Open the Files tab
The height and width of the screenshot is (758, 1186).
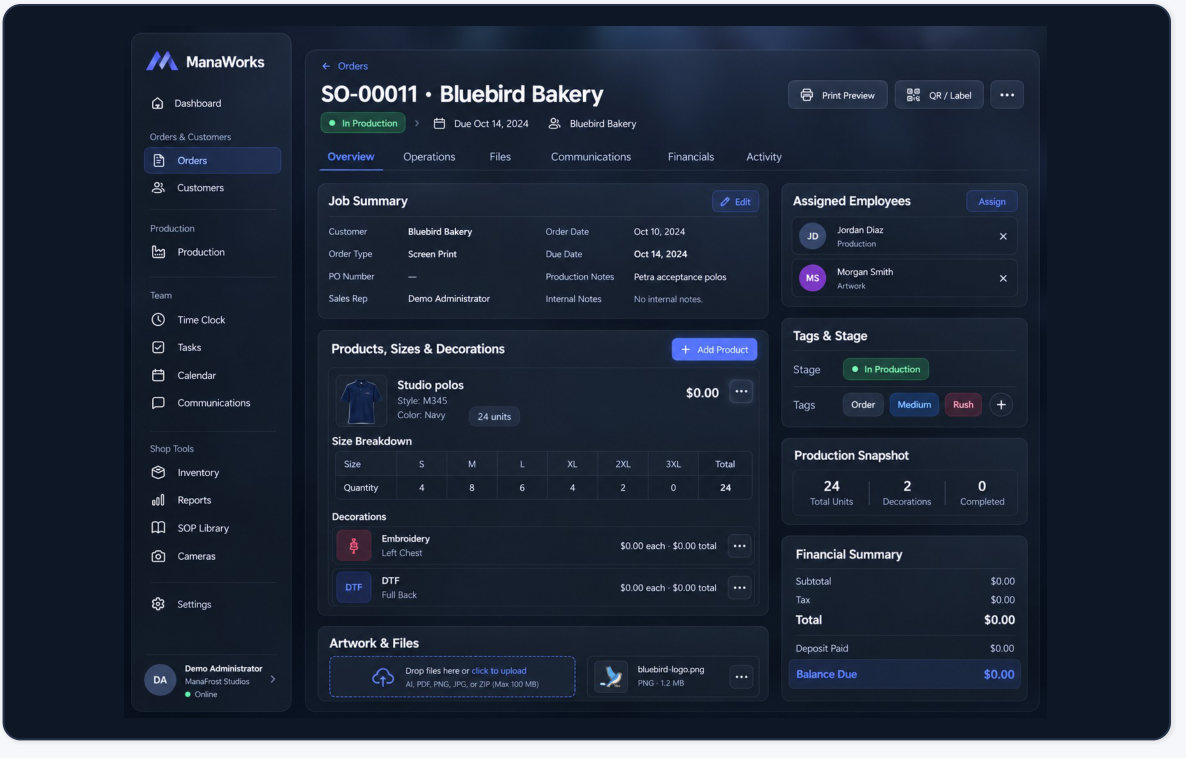click(x=500, y=157)
